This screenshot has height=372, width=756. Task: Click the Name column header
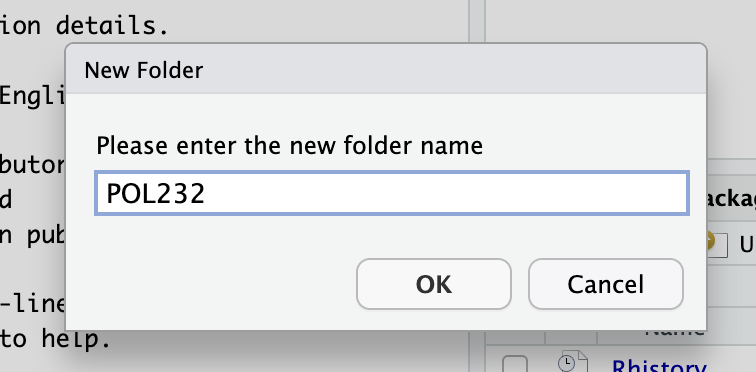(675, 332)
